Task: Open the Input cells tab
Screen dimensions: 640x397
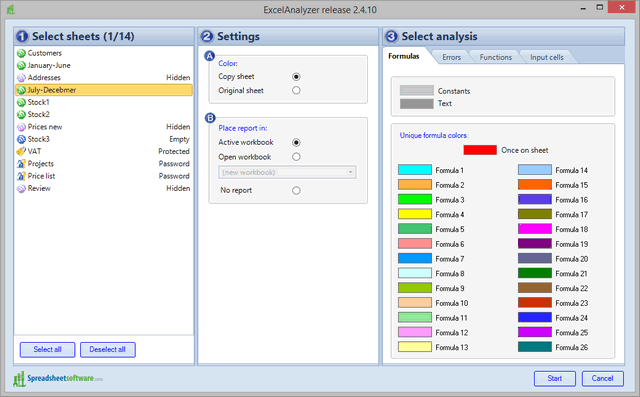Action: coord(547,57)
